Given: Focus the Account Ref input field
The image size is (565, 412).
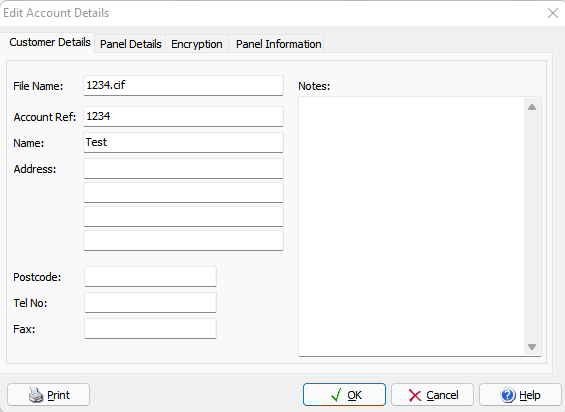Looking at the screenshot, I should (x=183, y=116).
